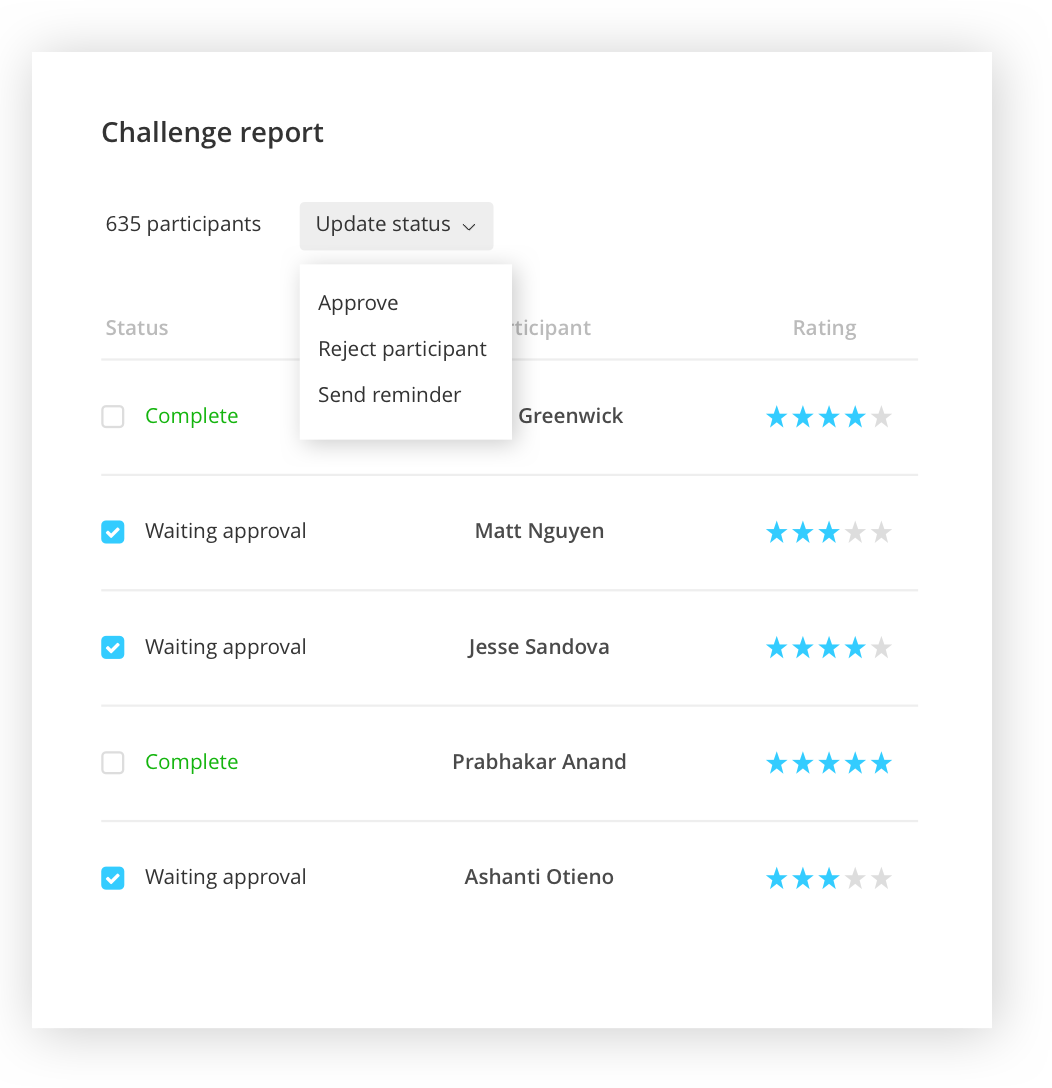Click third star in Ashanti Otieno's rating
Image resolution: width=1052 pixels, height=1088 pixels.
(x=829, y=879)
